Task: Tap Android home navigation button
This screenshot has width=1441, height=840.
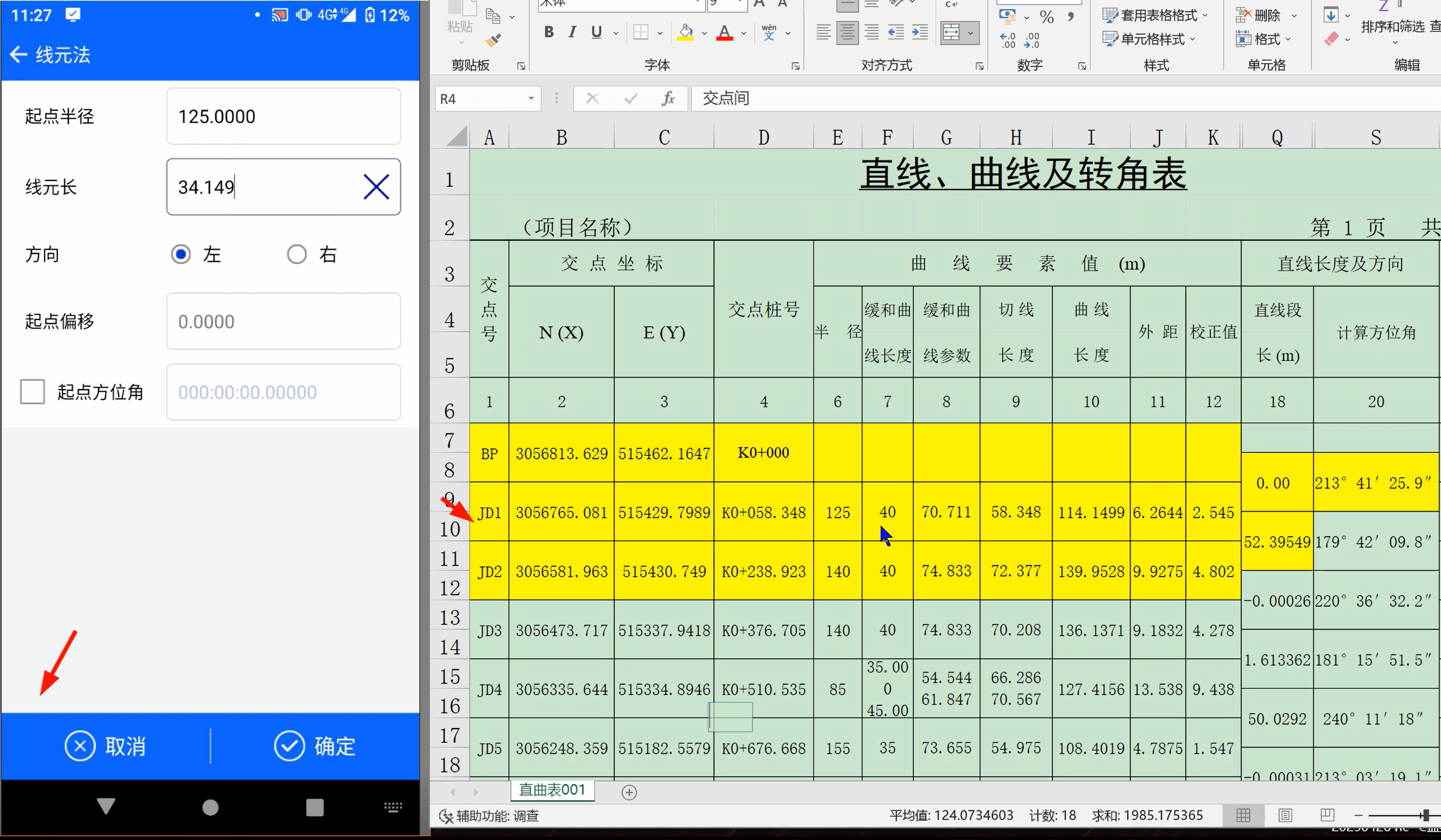Action: point(210,807)
